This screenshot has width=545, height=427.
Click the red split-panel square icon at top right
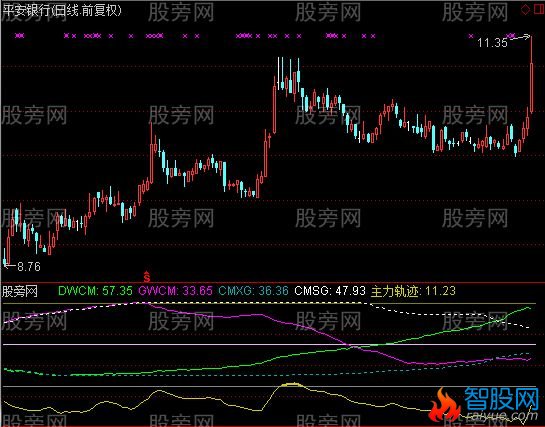(x=539, y=9)
